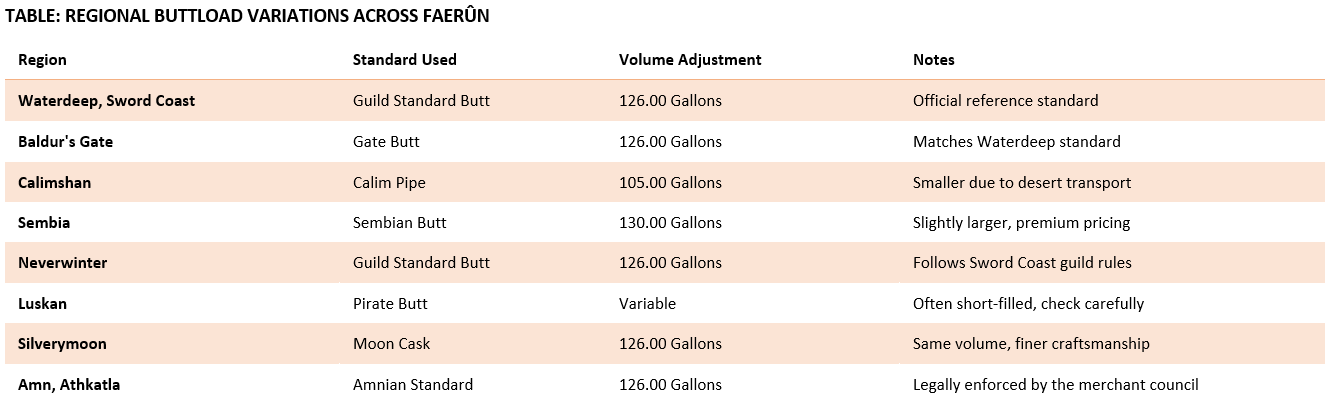The height and width of the screenshot is (407, 1333).
Task: Select the Moon Cask standard cell
Action: tap(391, 344)
